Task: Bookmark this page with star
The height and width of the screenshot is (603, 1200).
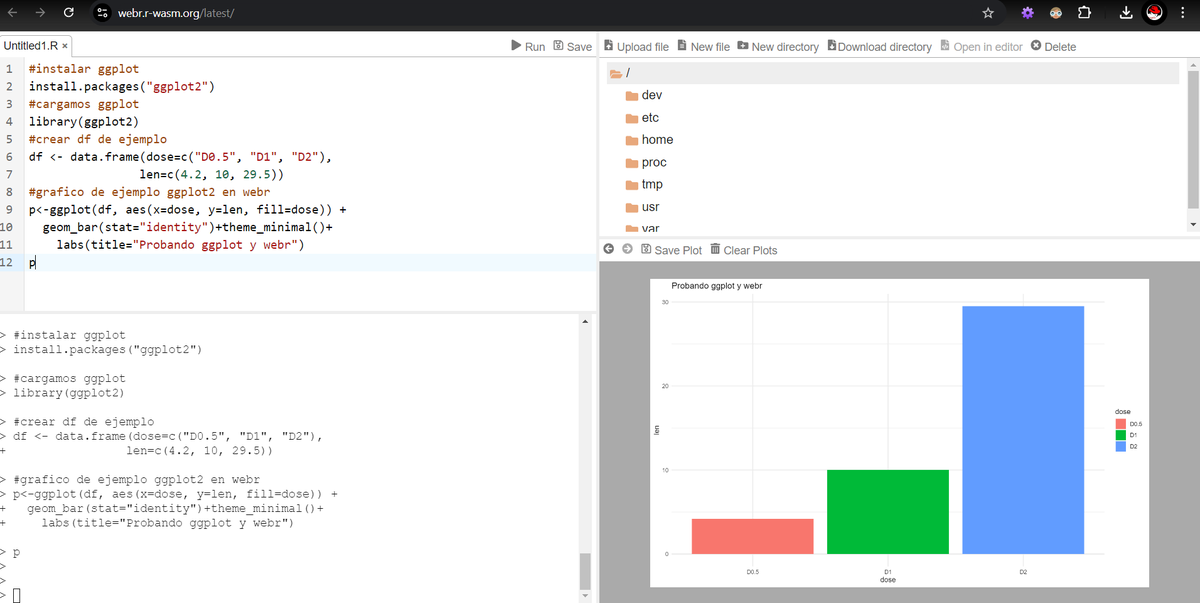Action: click(x=988, y=13)
